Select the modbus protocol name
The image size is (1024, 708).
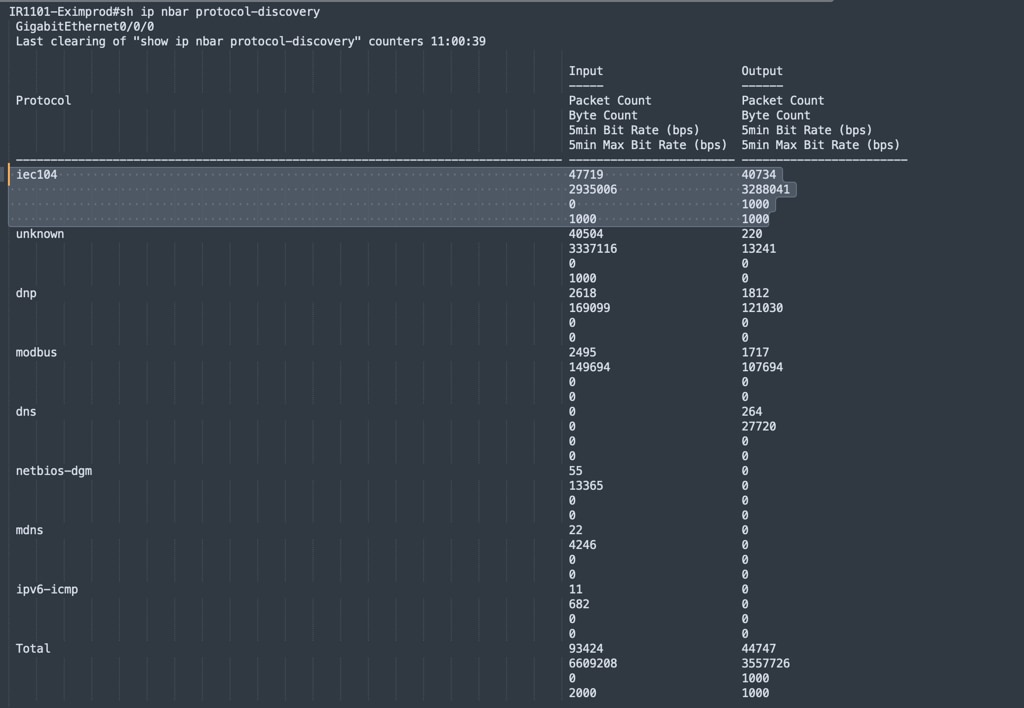[37, 353]
